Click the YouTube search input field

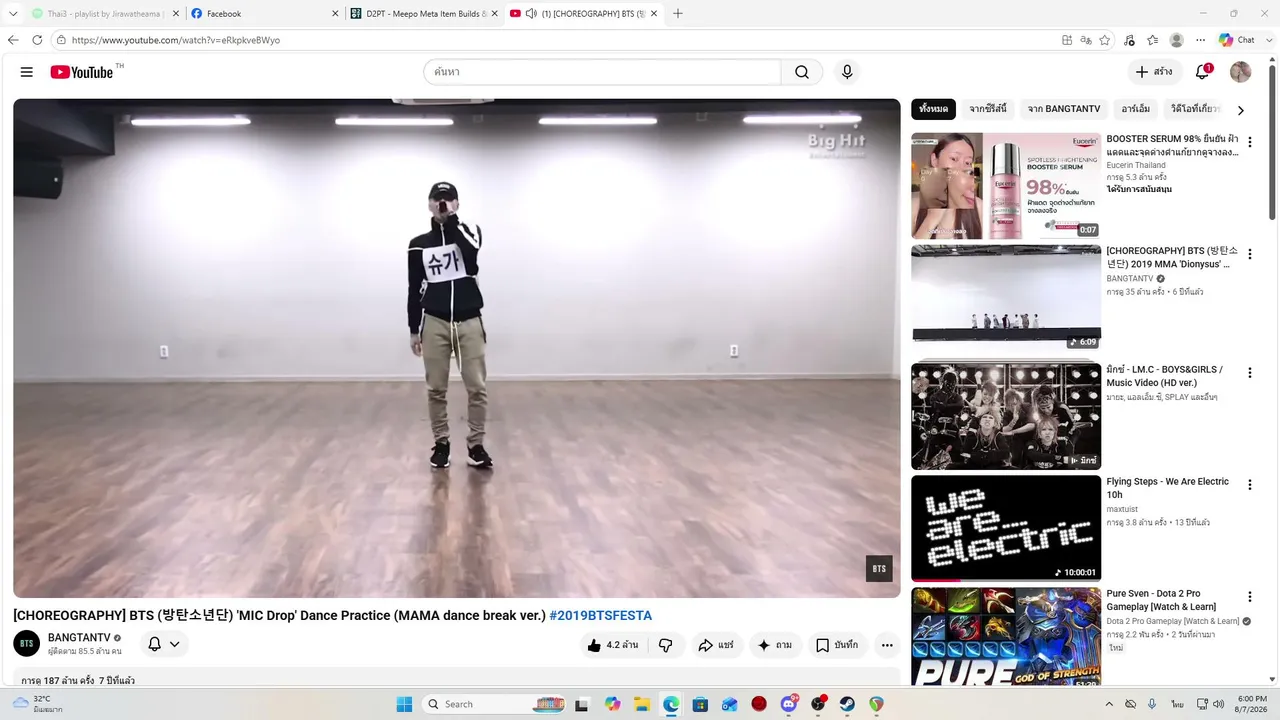point(602,72)
